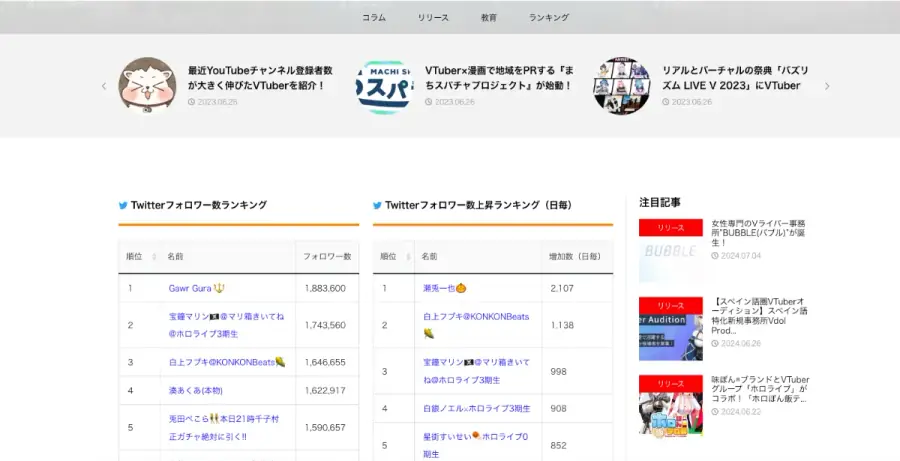Viewport: 900px width, 461px height.
Task: Open BUBBLE article thumbnail in 注目記事
Action: tap(671, 251)
